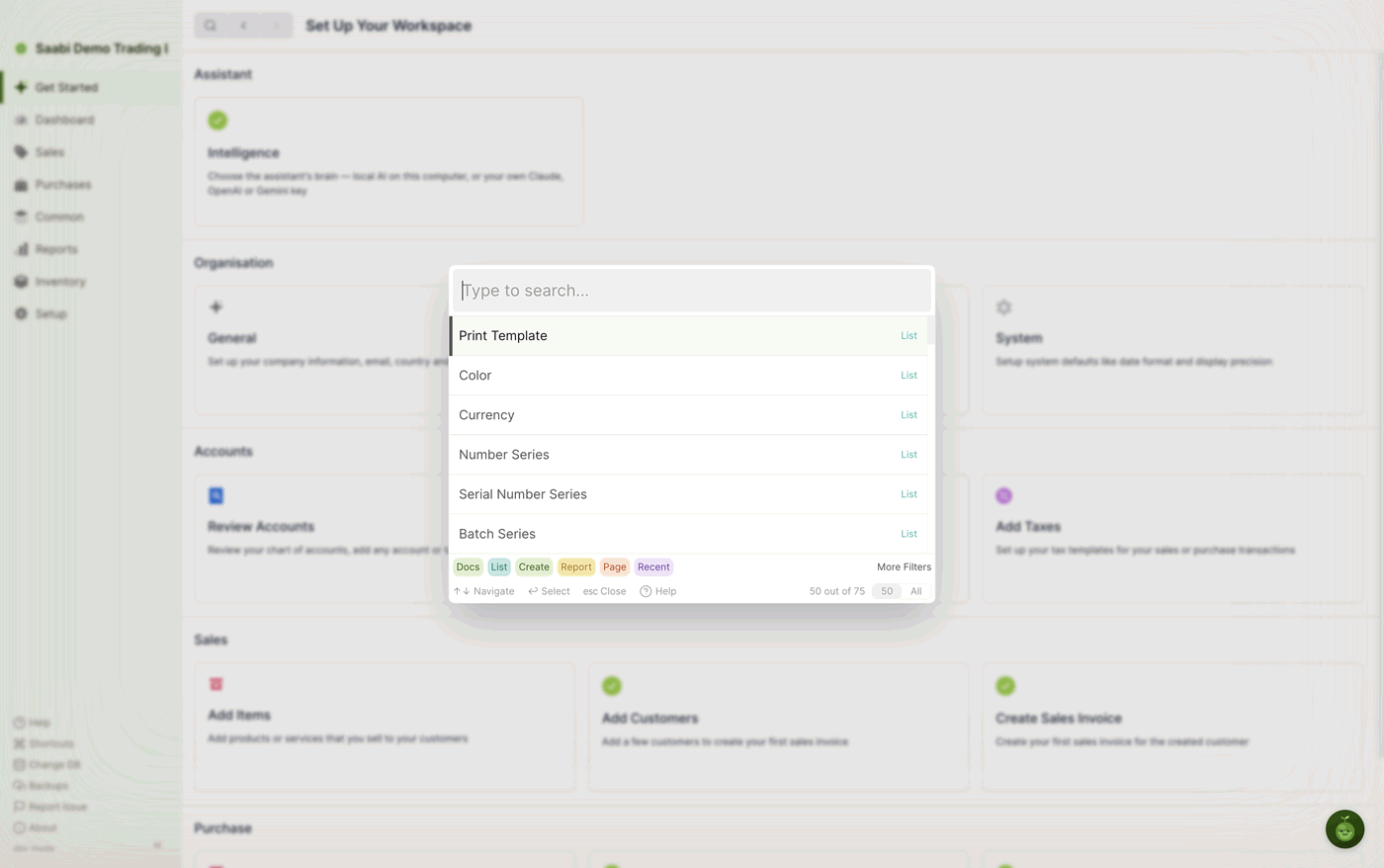Screen dimensions: 1384x868
Task: Toggle the Recent filter chip
Action: (x=653, y=567)
